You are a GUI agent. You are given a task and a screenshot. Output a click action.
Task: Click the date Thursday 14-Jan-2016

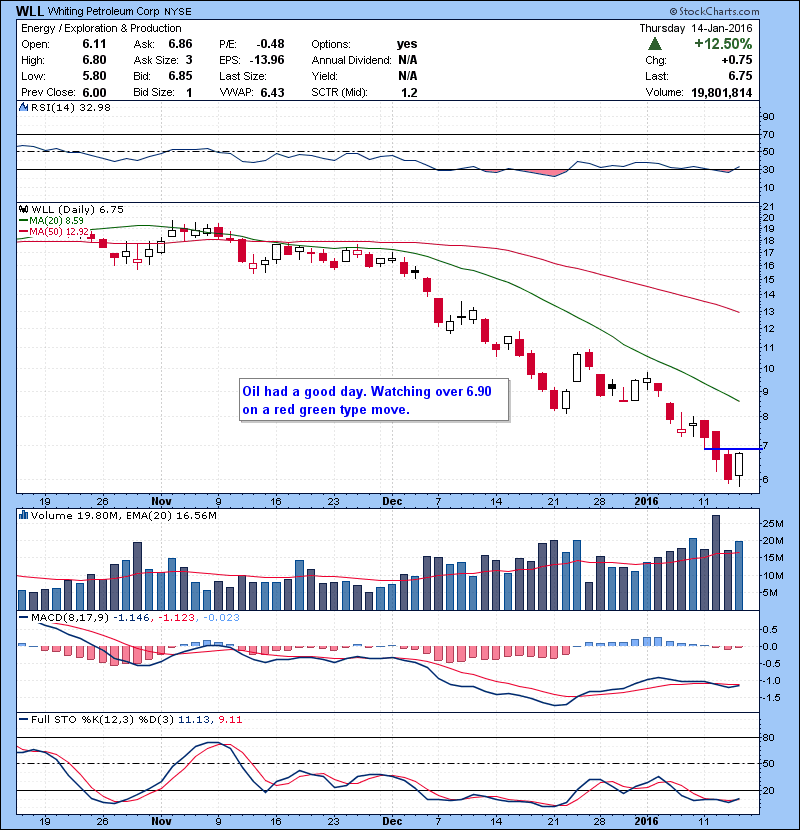tap(695, 29)
